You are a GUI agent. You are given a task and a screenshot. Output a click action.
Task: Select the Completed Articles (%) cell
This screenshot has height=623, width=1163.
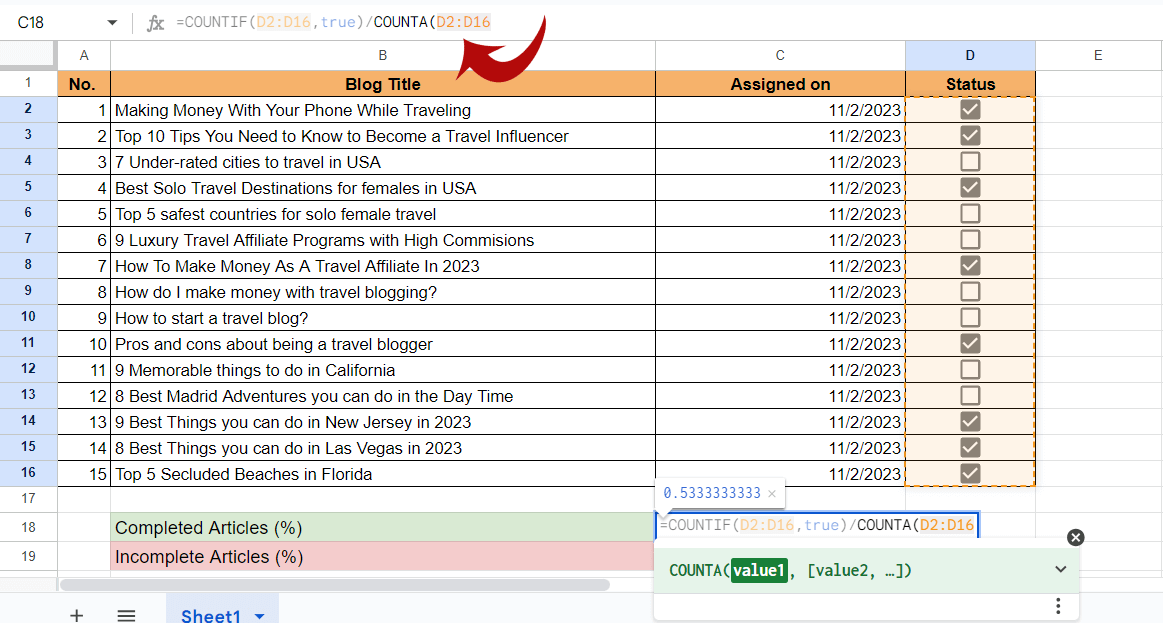pos(383,527)
